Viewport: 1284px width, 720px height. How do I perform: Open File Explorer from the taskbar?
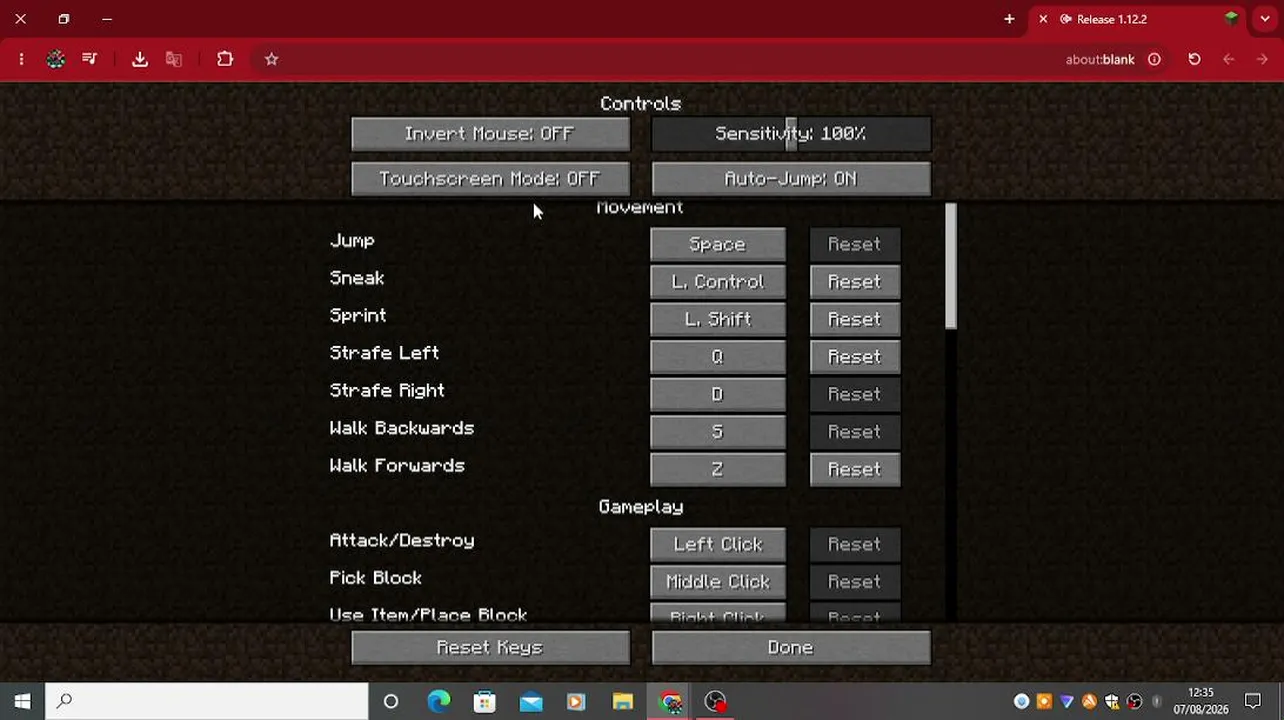[623, 701]
